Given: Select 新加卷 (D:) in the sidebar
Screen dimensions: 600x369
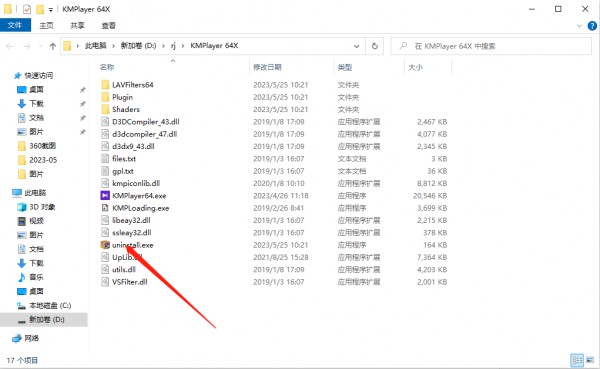Looking at the screenshot, I should (x=47, y=320).
